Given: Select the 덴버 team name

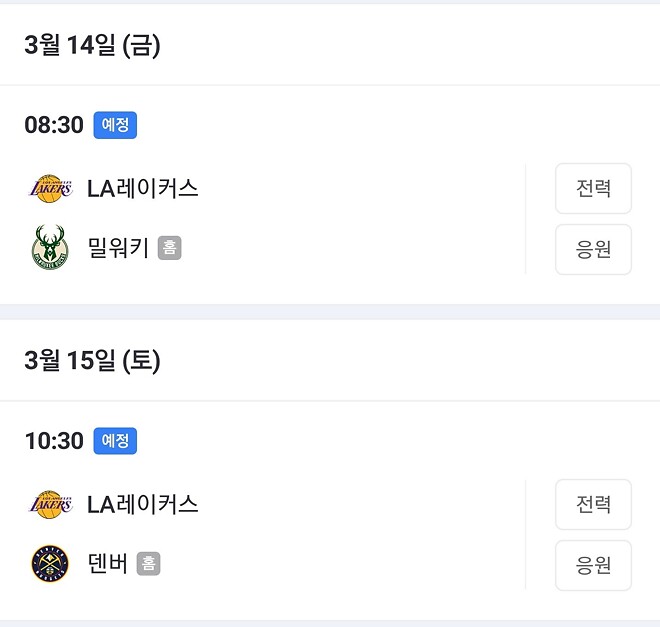Looking at the screenshot, I should click(107, 563).
